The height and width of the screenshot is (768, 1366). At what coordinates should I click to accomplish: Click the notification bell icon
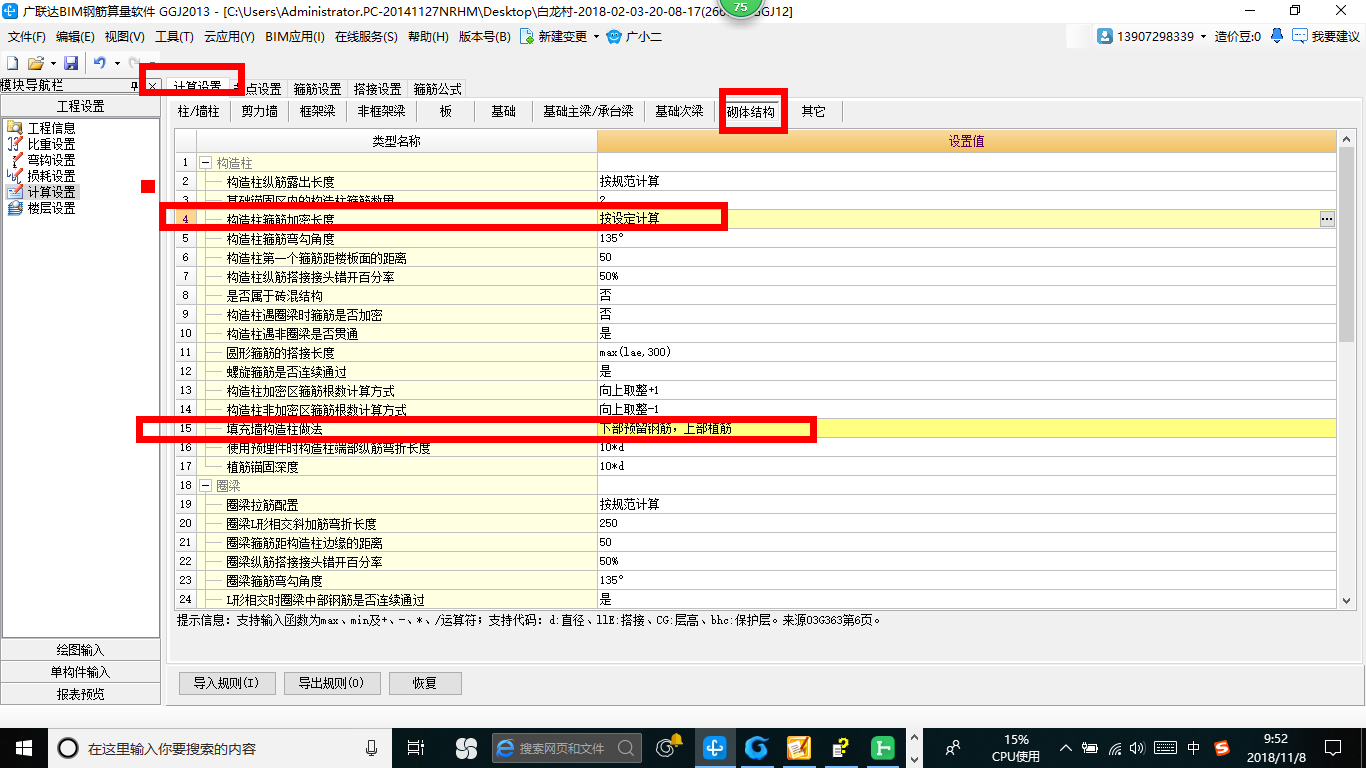coord(1277,36)
